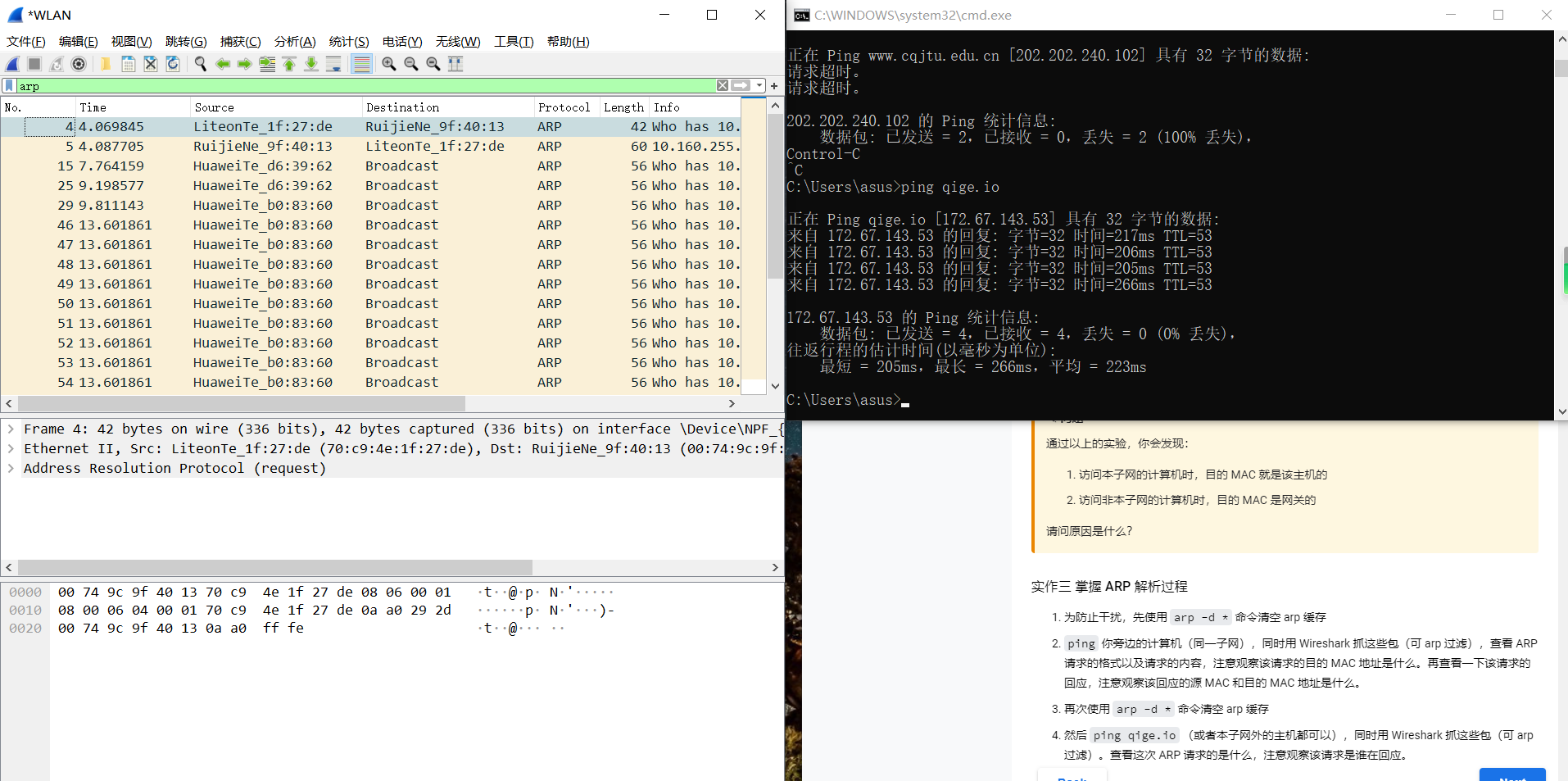This screenshot has width=1568, height=781.
Task: Click the packet details horizontal scrollbar thumb
Action: click(275, 567)
